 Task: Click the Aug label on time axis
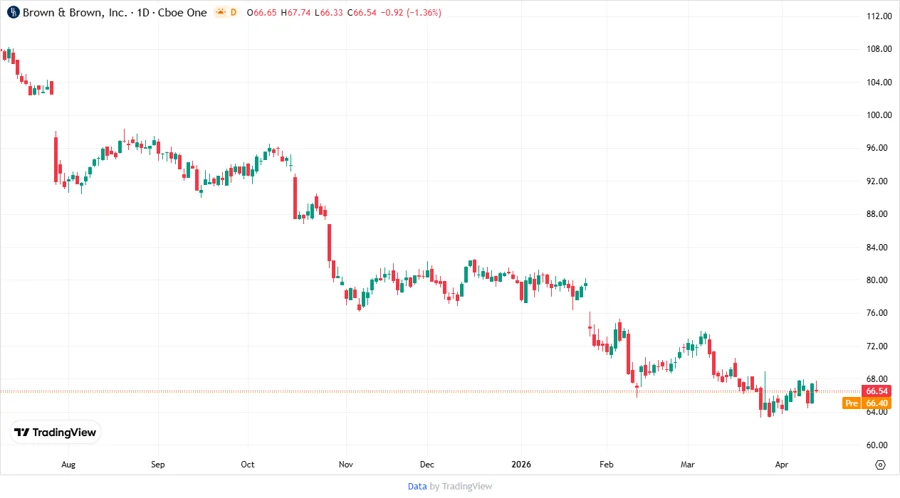pyautogui.click(x=68, y=464)
